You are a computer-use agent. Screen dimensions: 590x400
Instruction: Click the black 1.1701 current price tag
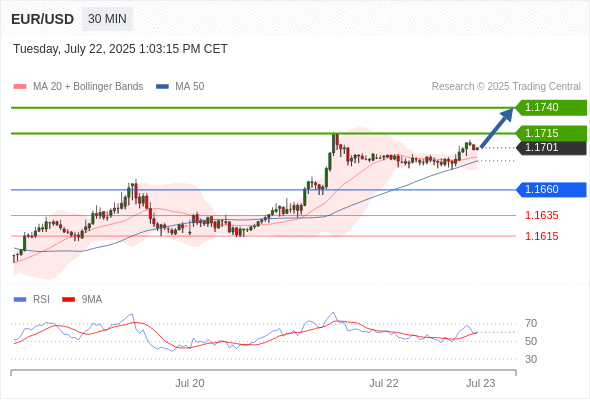(x=552, y=148)
